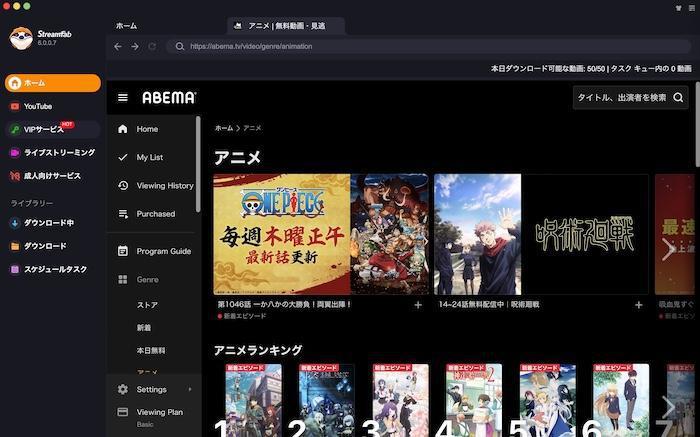This screenshot has height=437, width=700.
Task: Click the Genre grid icon
Action: [123, 279]
